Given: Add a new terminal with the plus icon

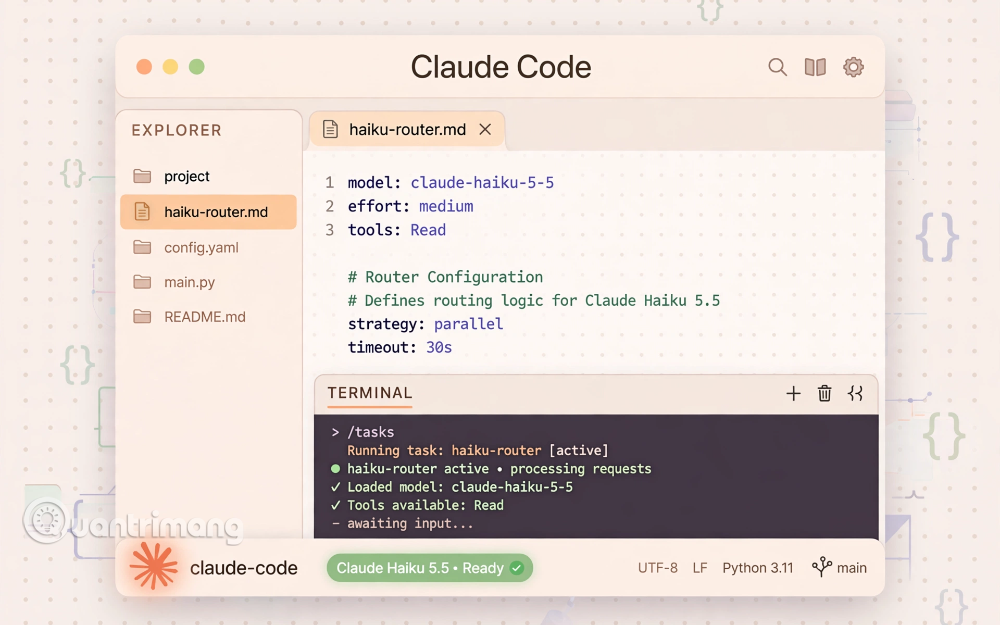Looking at the screenshot, I should [793, 393].
